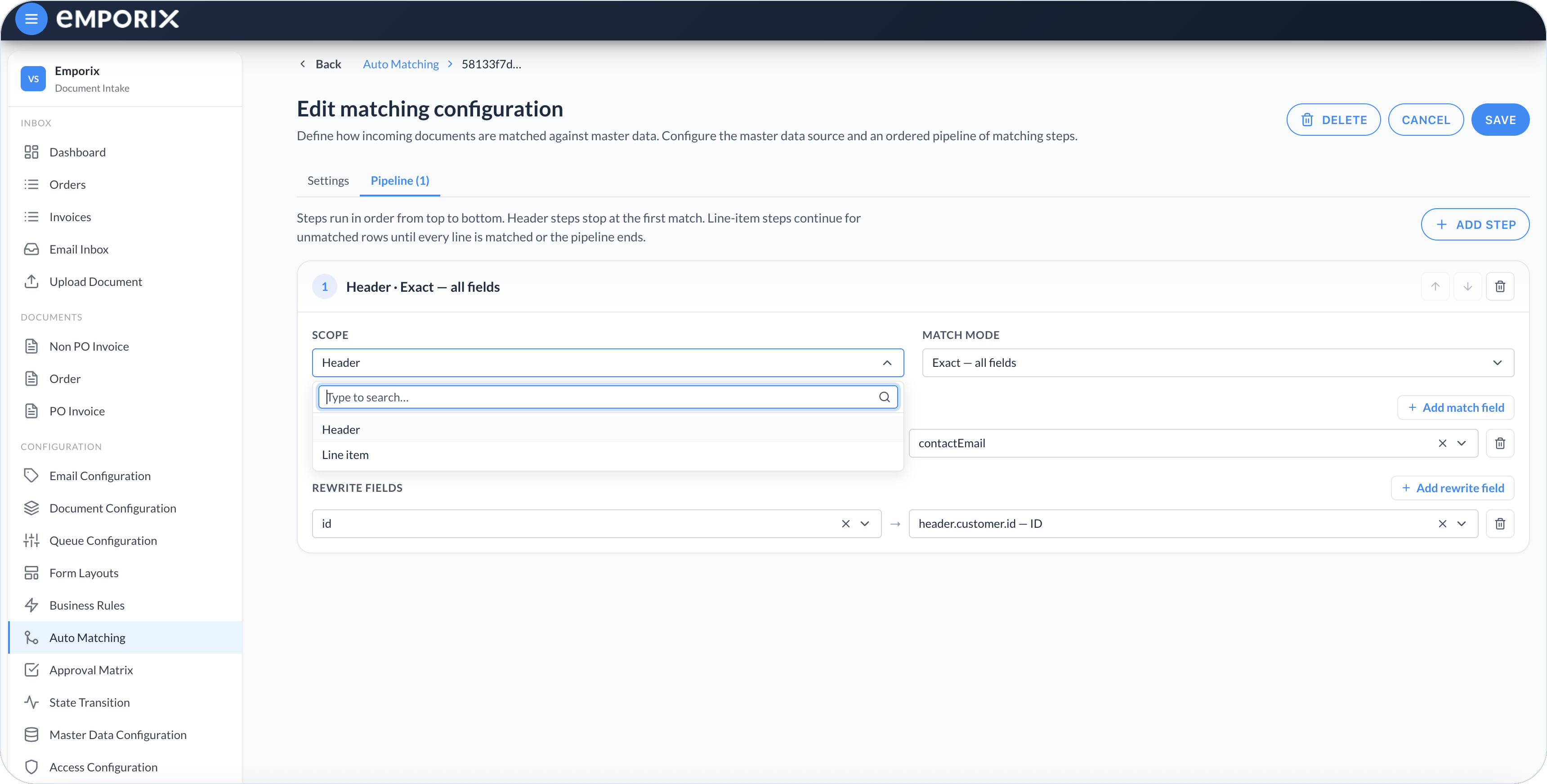1547x784 pixels.
Task: Focus the Type to search field
Action: click(x=608, y=397)
